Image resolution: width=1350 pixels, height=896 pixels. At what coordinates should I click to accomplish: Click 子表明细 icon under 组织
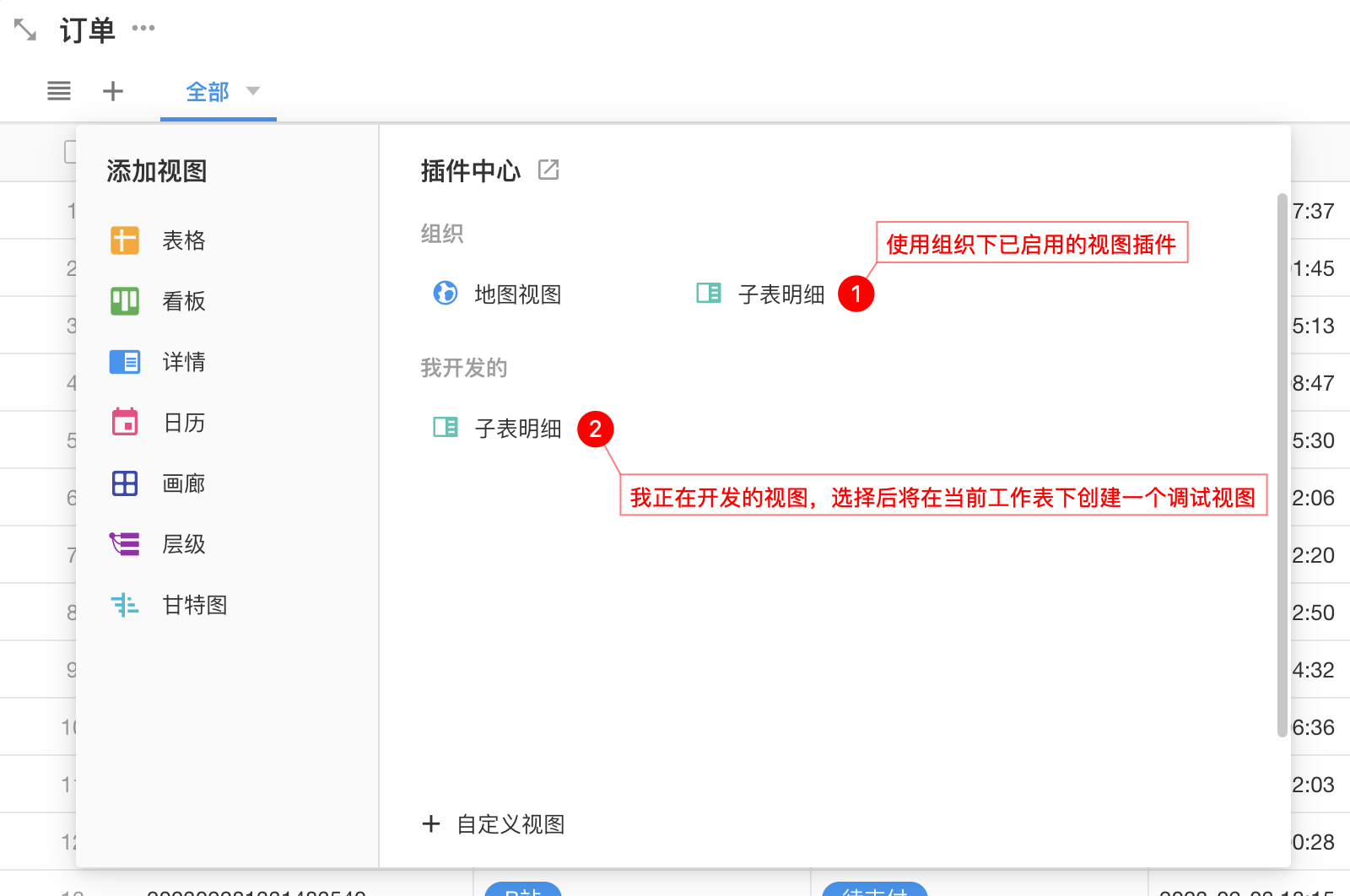click(x=709, y=293)
